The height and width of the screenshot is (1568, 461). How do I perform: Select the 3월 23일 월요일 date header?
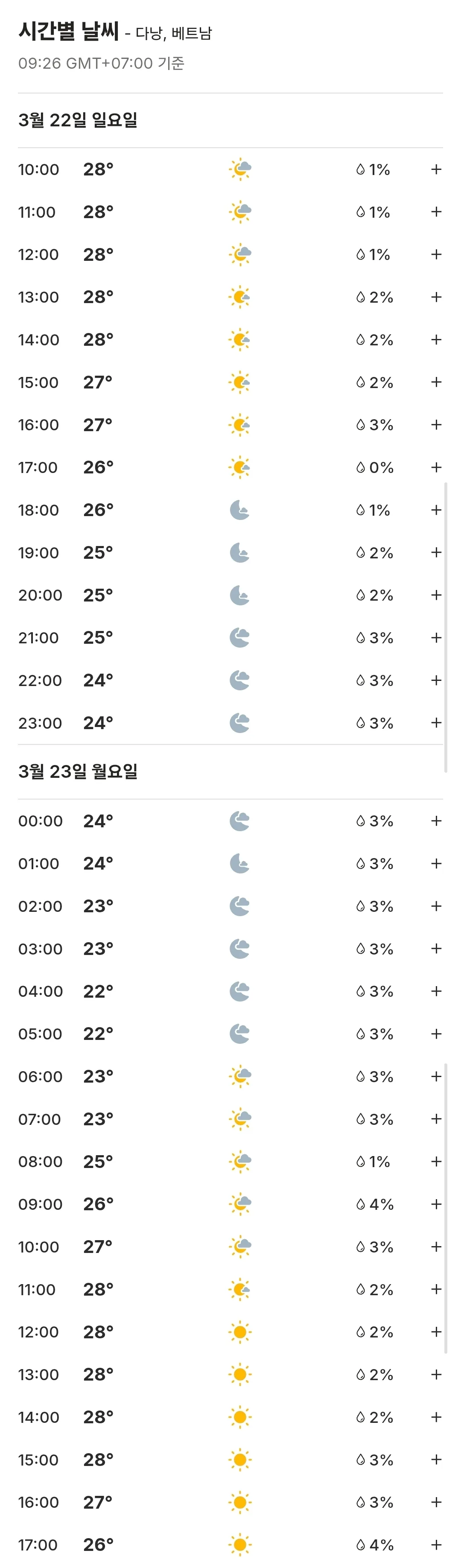78,772
